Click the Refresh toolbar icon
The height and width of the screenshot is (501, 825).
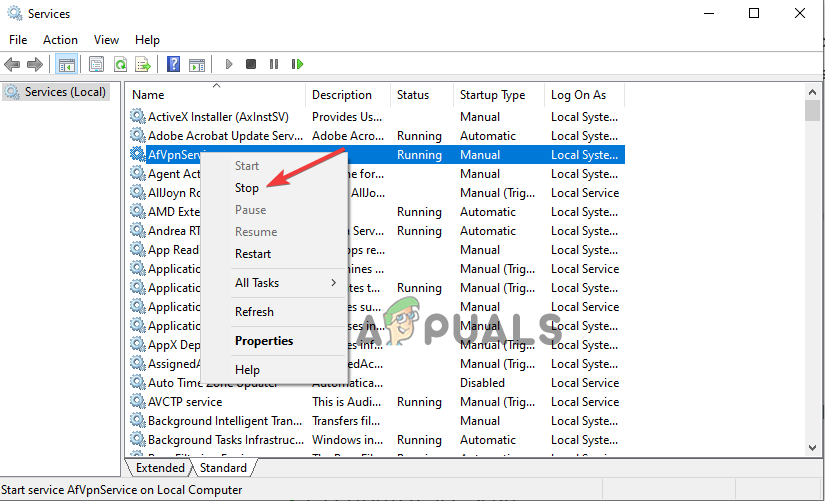coord(120,64)
